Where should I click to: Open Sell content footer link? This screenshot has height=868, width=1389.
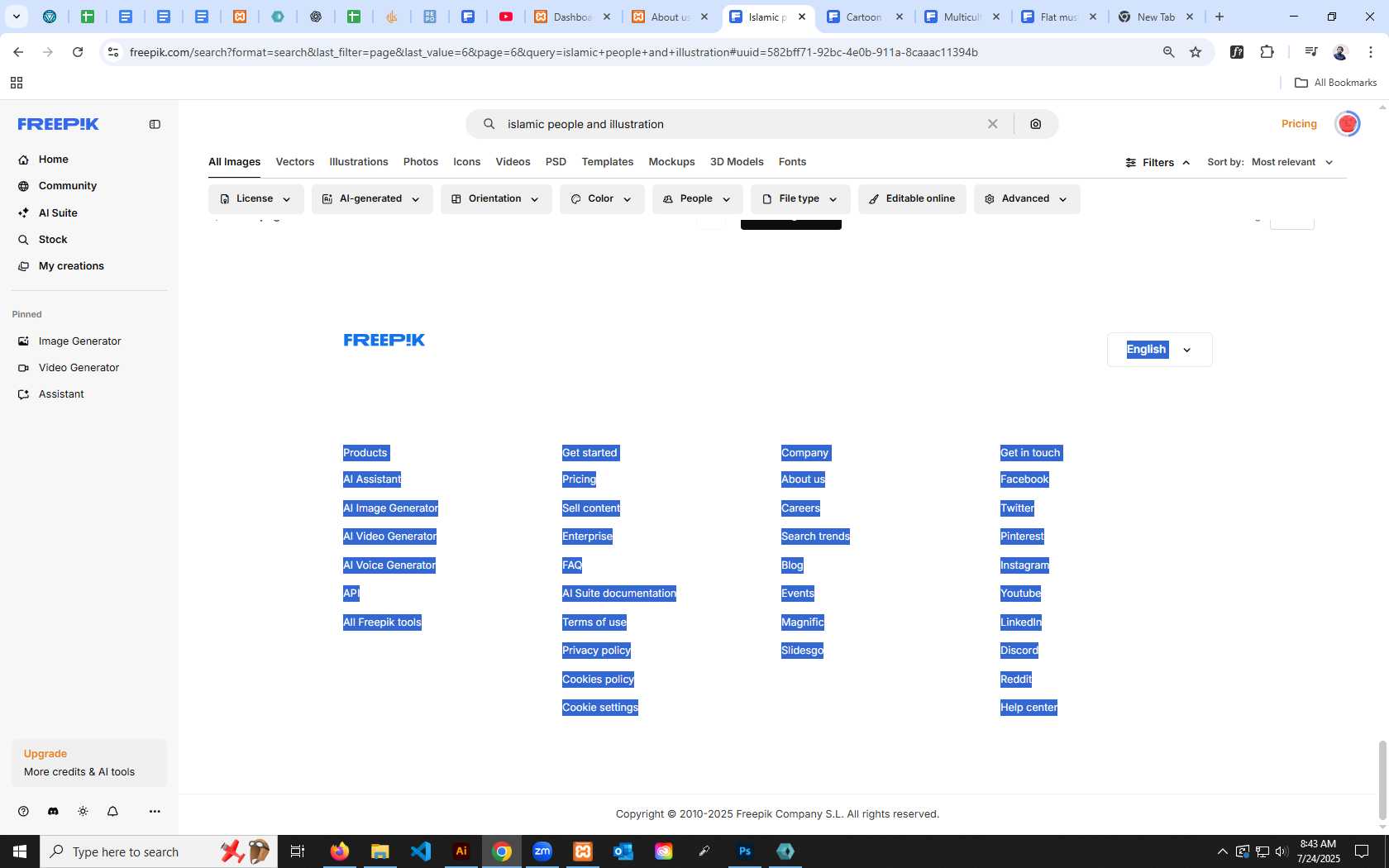(591, 508)
